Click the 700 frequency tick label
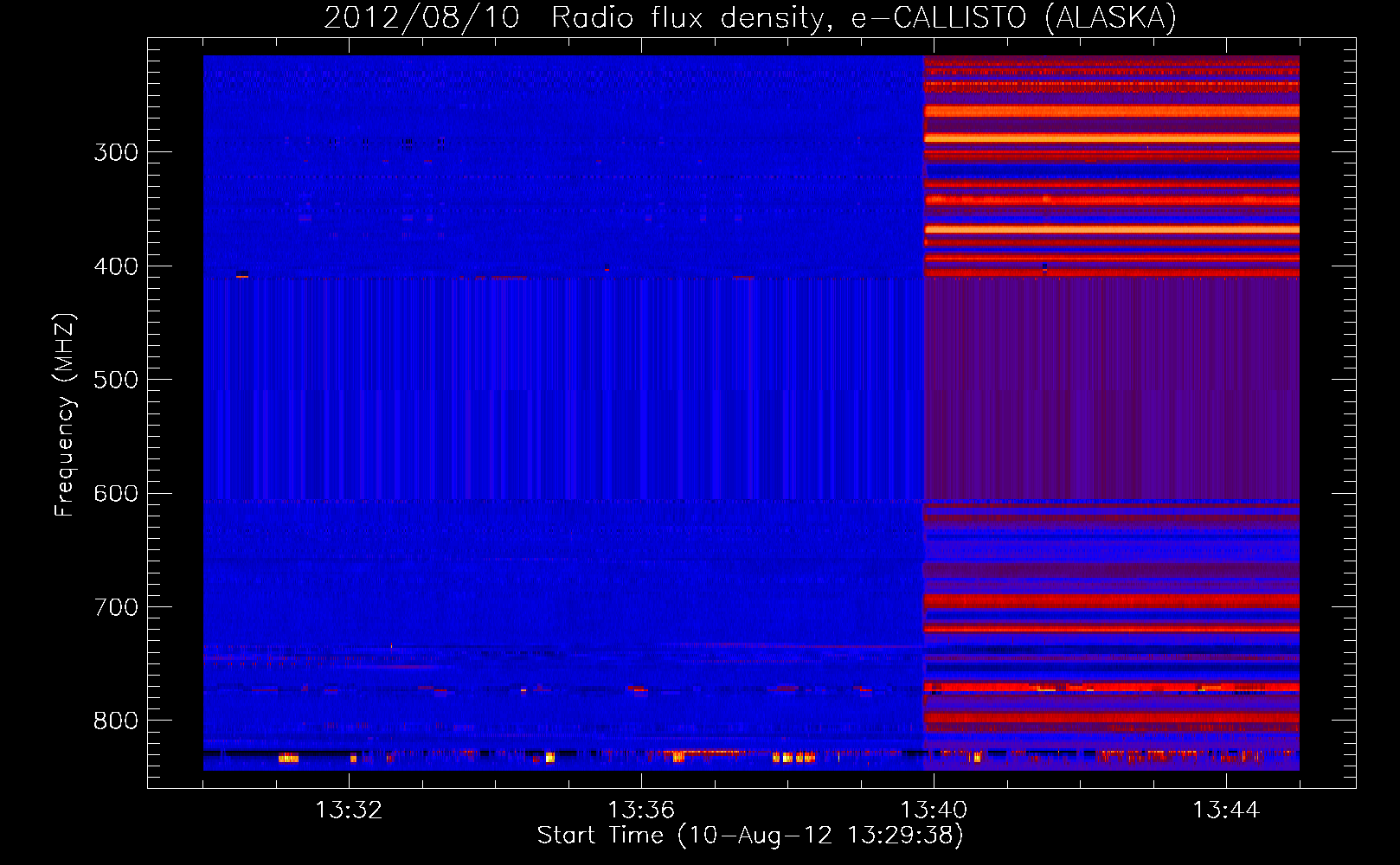Screen dimensions: 1400x865 coord(116,607)
